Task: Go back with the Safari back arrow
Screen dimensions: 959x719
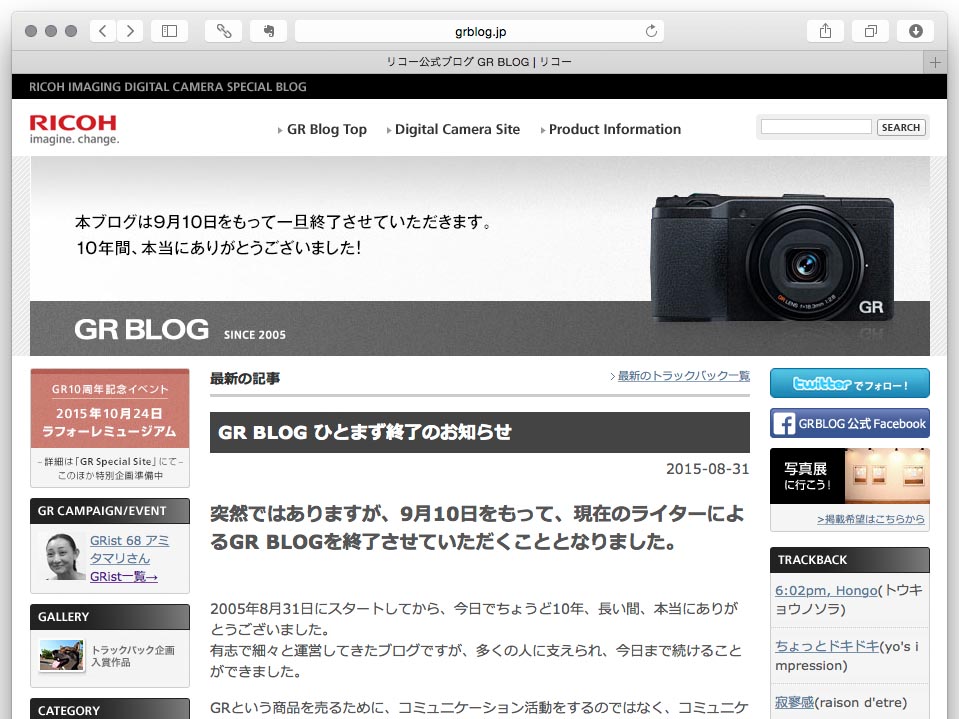Action: pyautogui.click(x=103, y=31)
